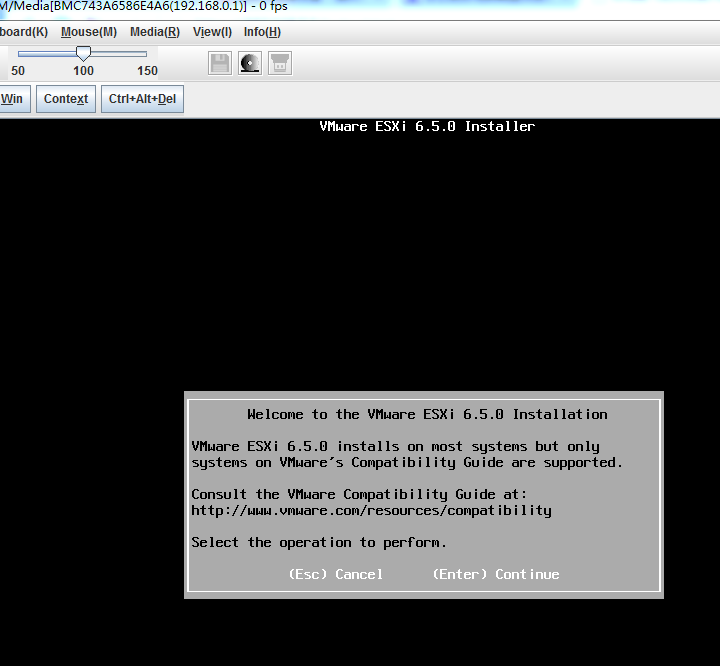The image size is (720, 666).
Task: Click (Esc) Cancel in installer dialog
Action: (336, 574)
